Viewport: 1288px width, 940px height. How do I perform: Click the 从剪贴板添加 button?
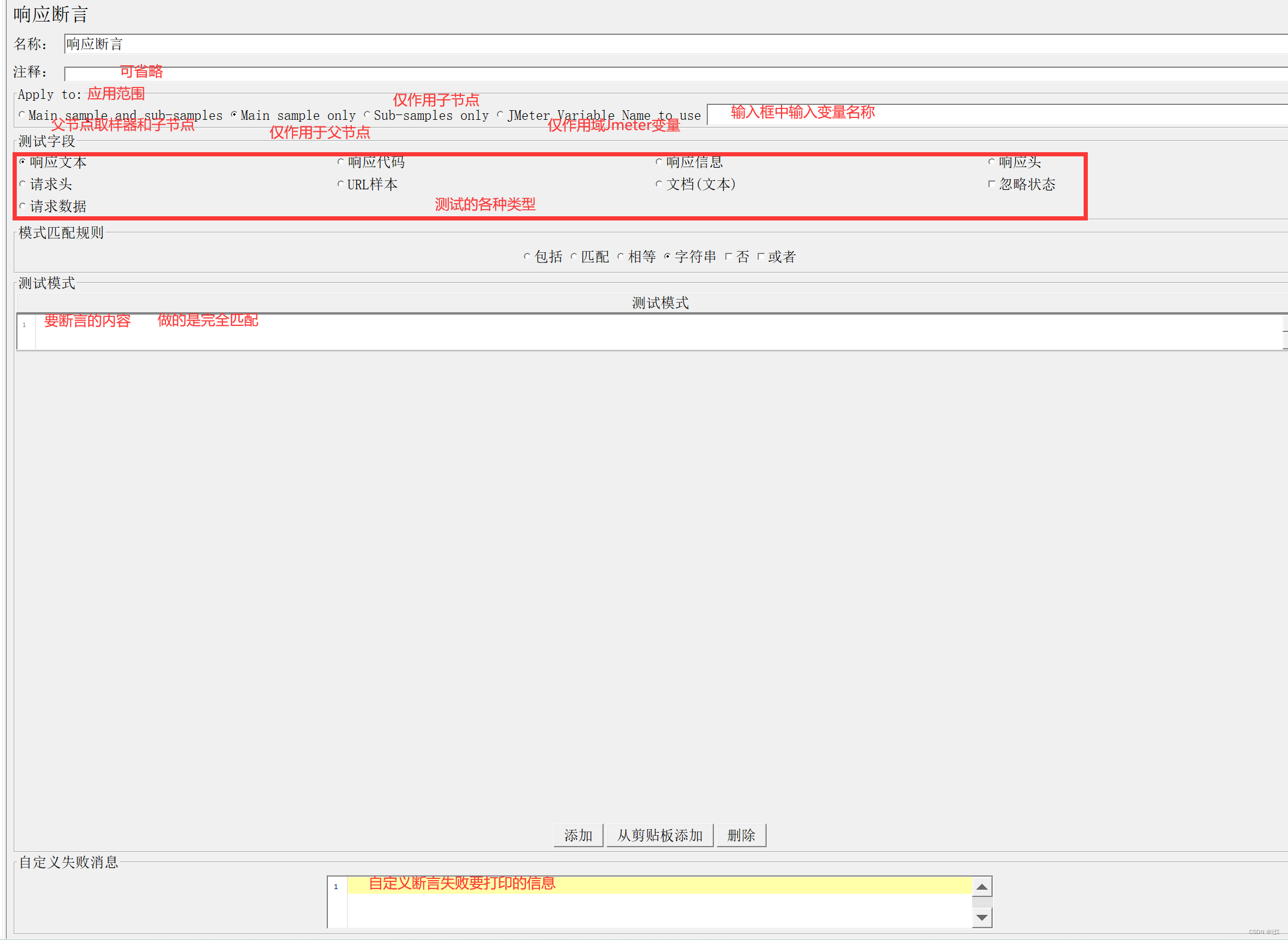coord(660,835)
